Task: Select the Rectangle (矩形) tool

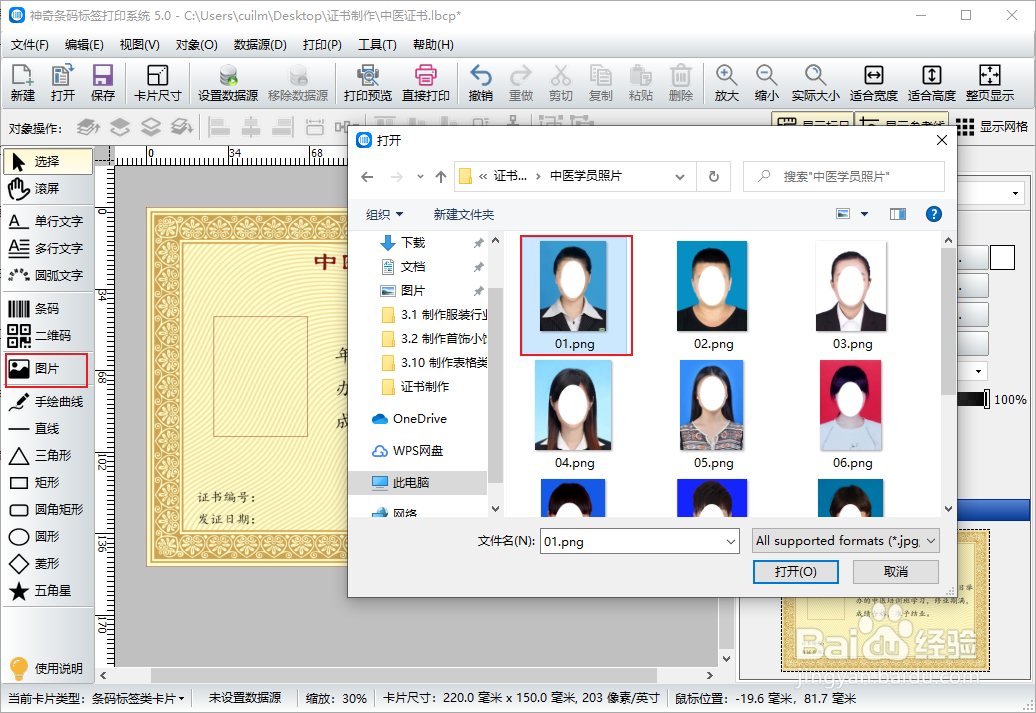Action: [x=48, y=482]
